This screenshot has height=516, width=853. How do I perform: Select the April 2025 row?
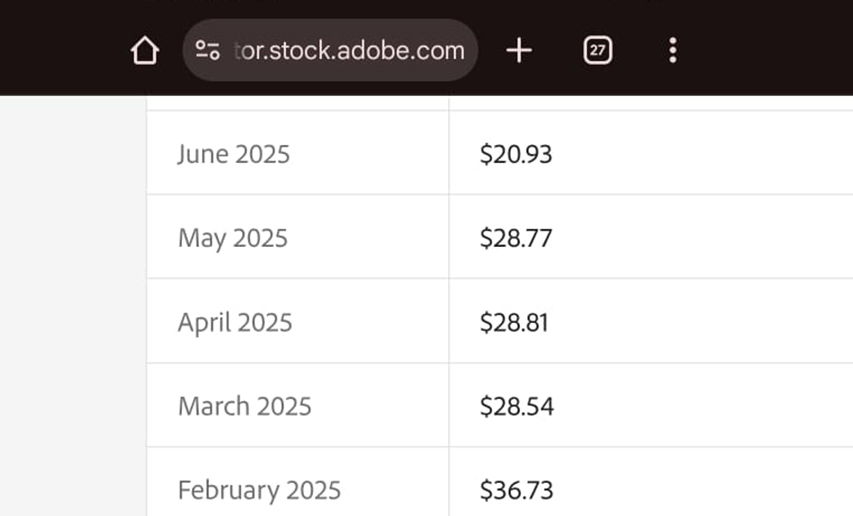499,321
